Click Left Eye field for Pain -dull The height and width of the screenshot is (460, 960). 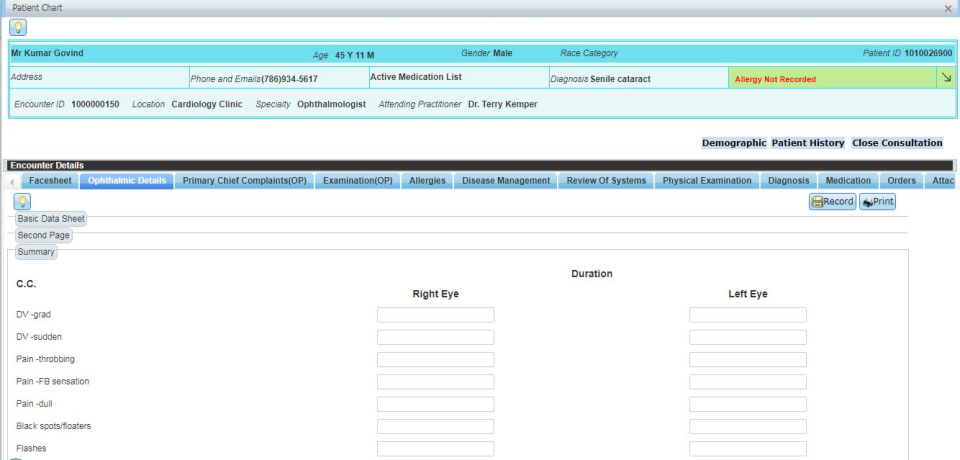pyautogui.click(x=748, y=404)
